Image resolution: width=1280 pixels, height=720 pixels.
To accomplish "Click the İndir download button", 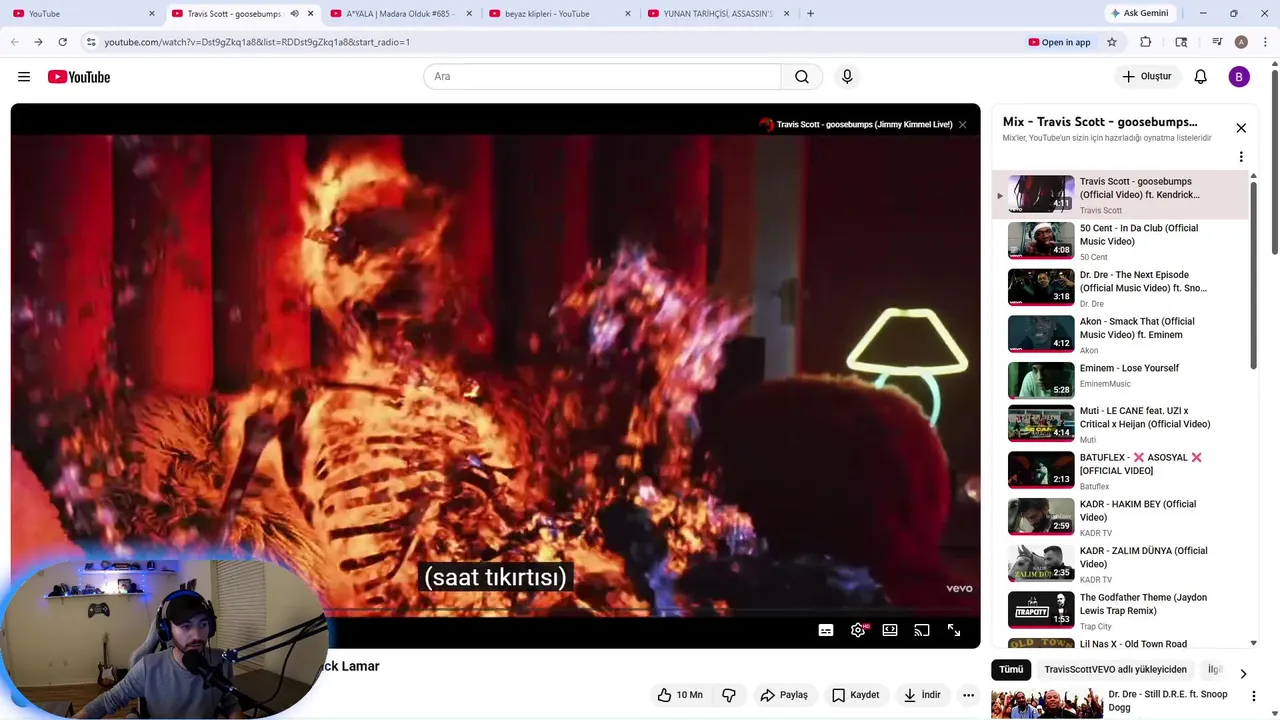I will pos(922,695).
